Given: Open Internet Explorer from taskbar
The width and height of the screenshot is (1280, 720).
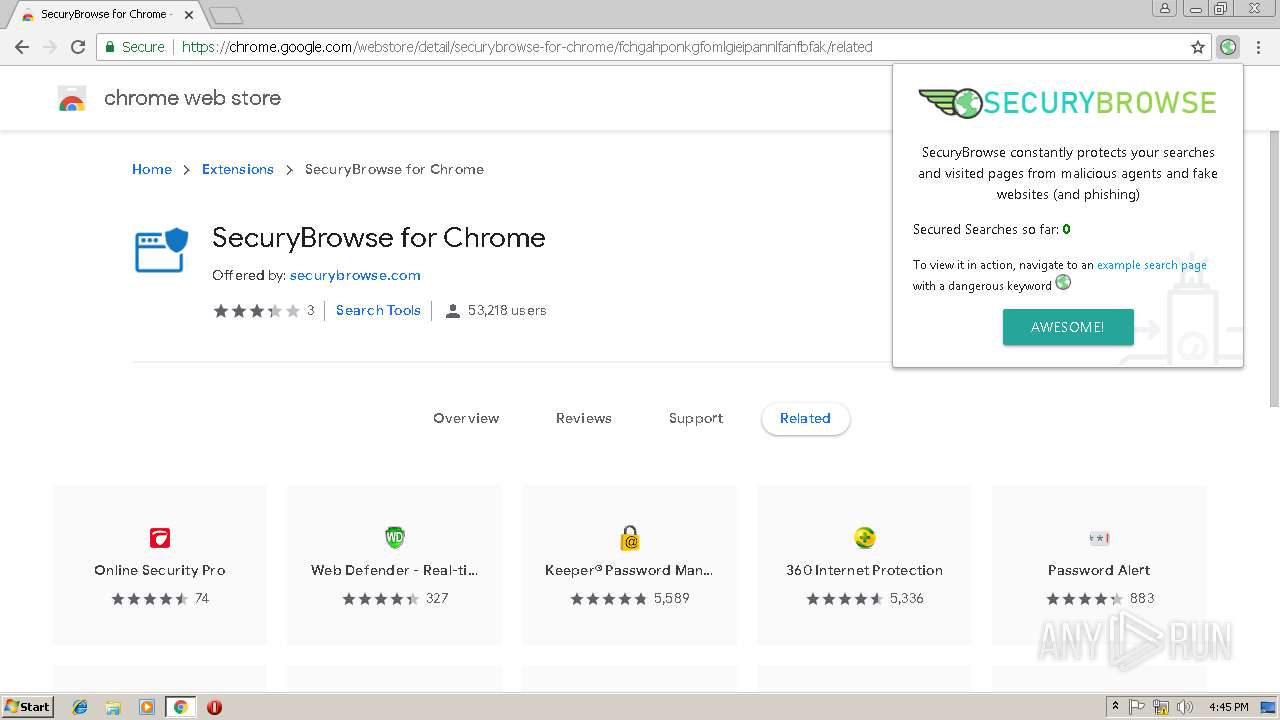Looking at the screenshot, I should coord(80,707).
